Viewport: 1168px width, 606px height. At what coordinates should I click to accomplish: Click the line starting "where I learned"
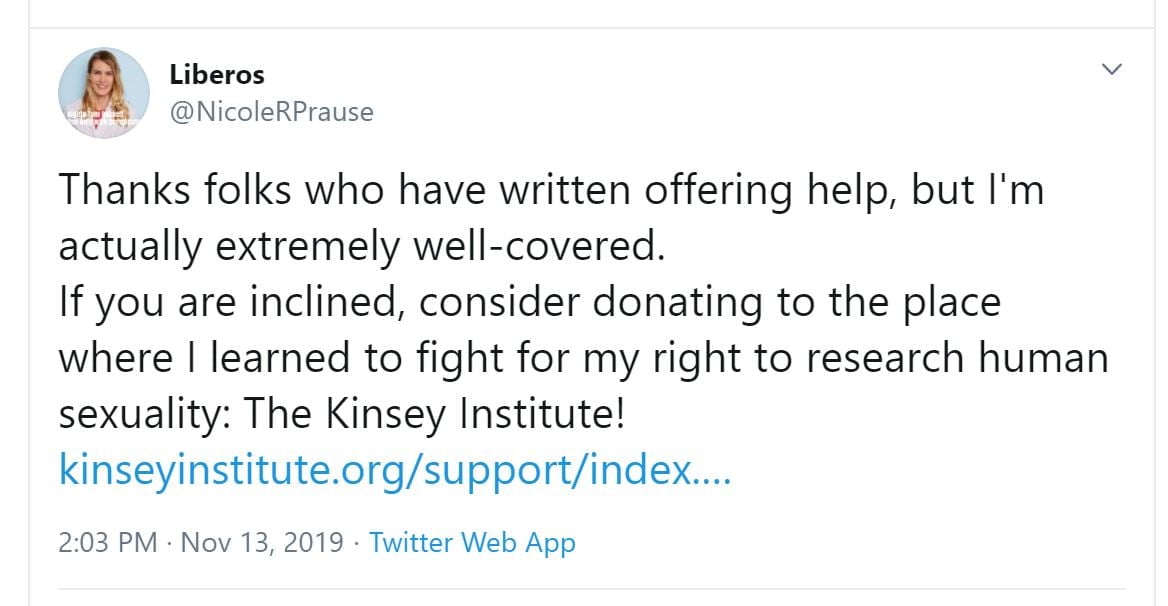[583, 357]
